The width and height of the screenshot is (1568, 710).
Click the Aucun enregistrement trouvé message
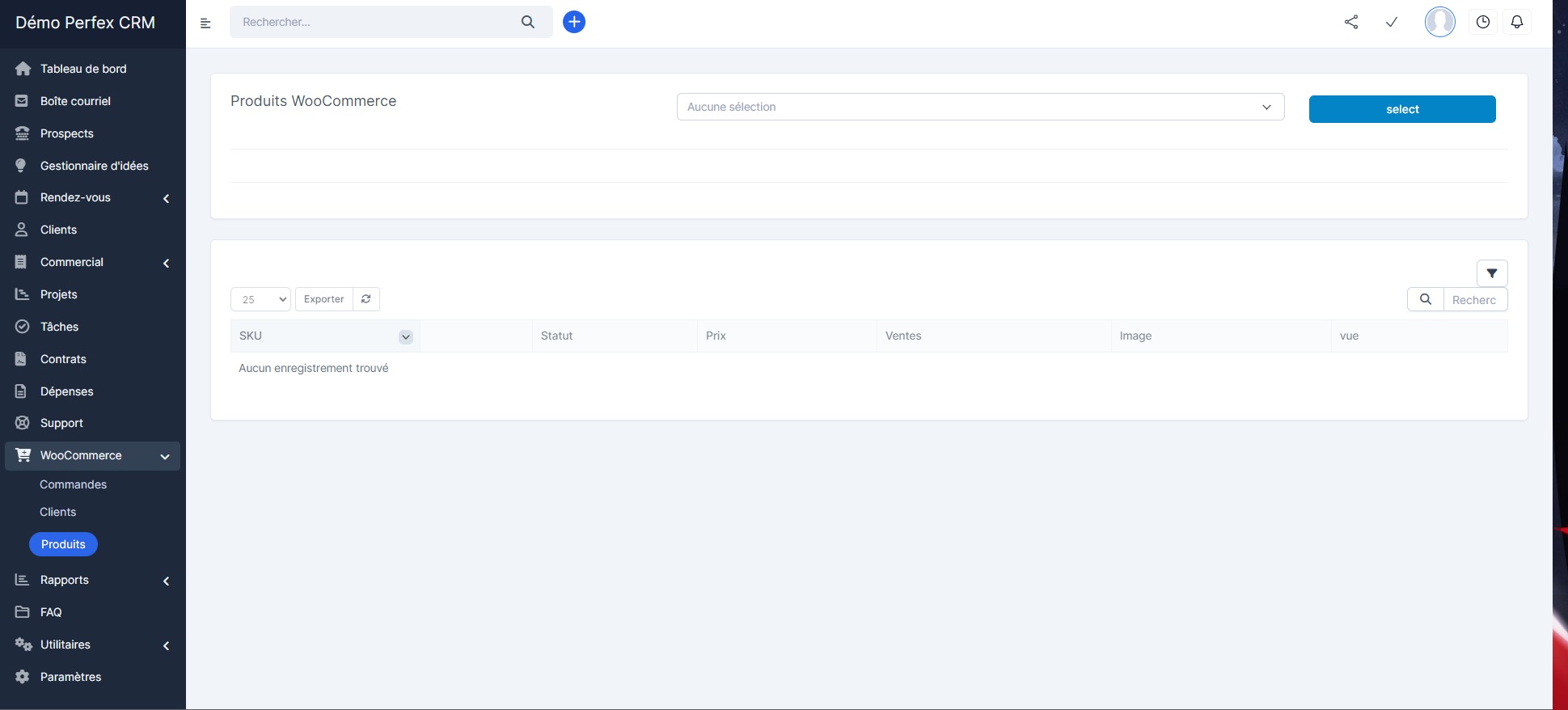tap(313, 368)
